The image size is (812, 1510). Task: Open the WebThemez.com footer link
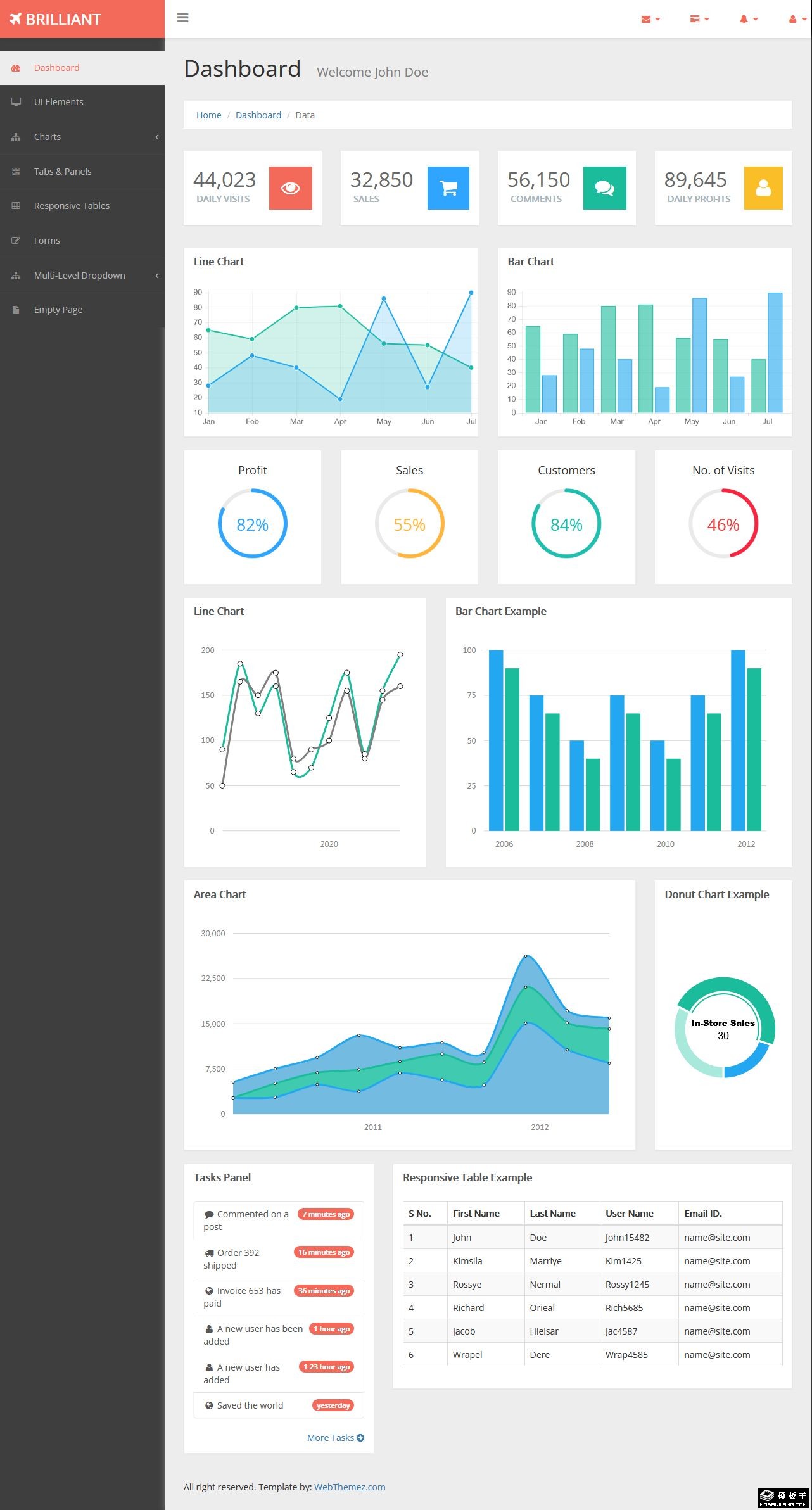pyautogui.click(x=350, y=1487)
